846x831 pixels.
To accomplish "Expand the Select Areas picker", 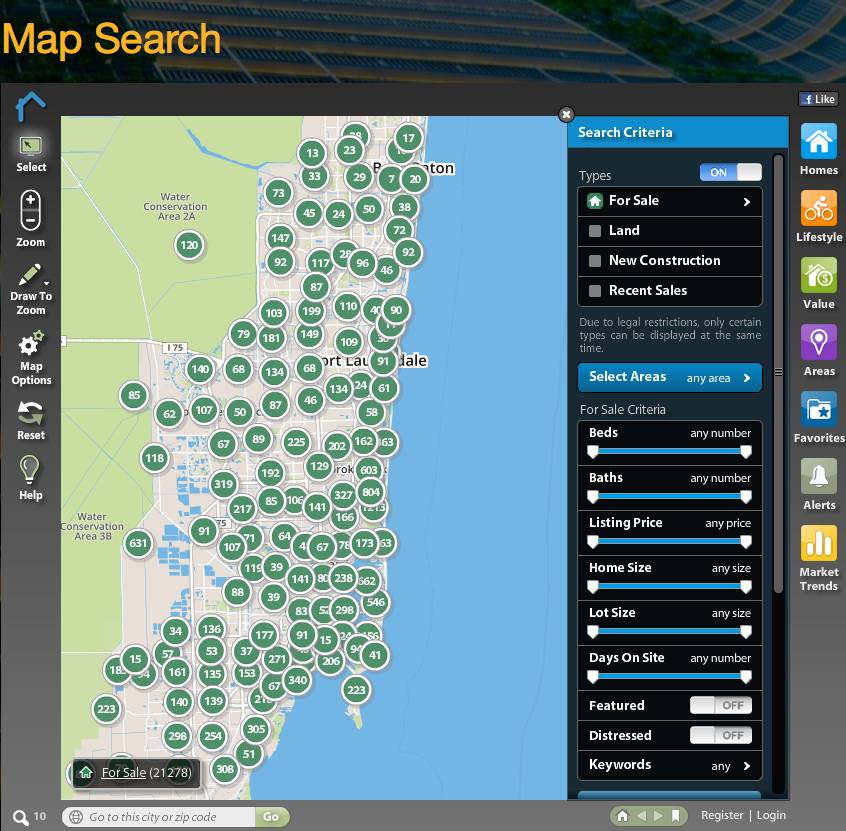I will [669, 377].
